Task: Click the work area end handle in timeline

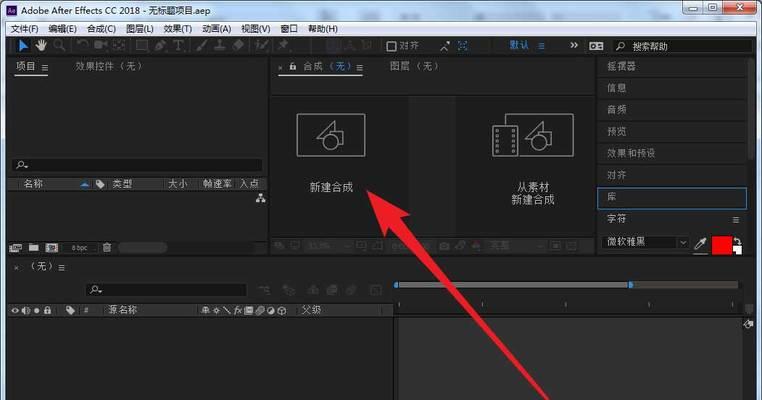Action: tap(630, 285)
